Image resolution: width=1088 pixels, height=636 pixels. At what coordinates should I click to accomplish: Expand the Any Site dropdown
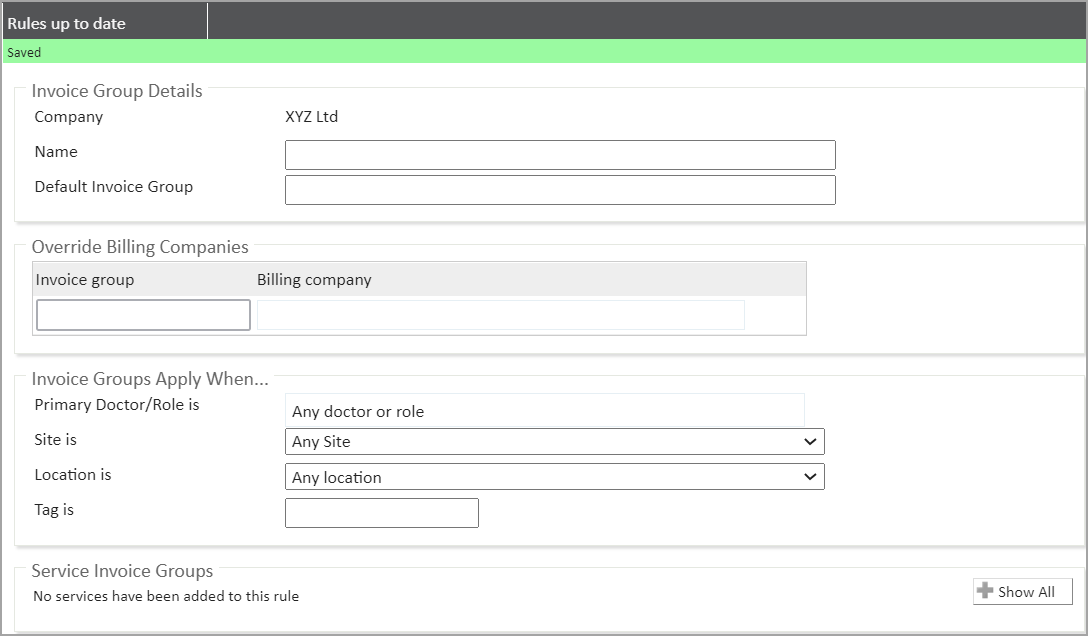point(554,441)
